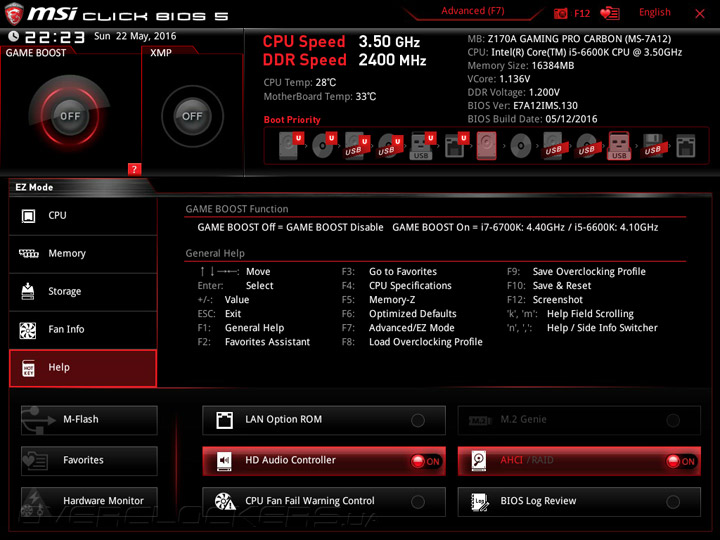The image size is (720, 540).
Task: Click the red question mark under GAME BOOST
Action: (x=134, y=169)
